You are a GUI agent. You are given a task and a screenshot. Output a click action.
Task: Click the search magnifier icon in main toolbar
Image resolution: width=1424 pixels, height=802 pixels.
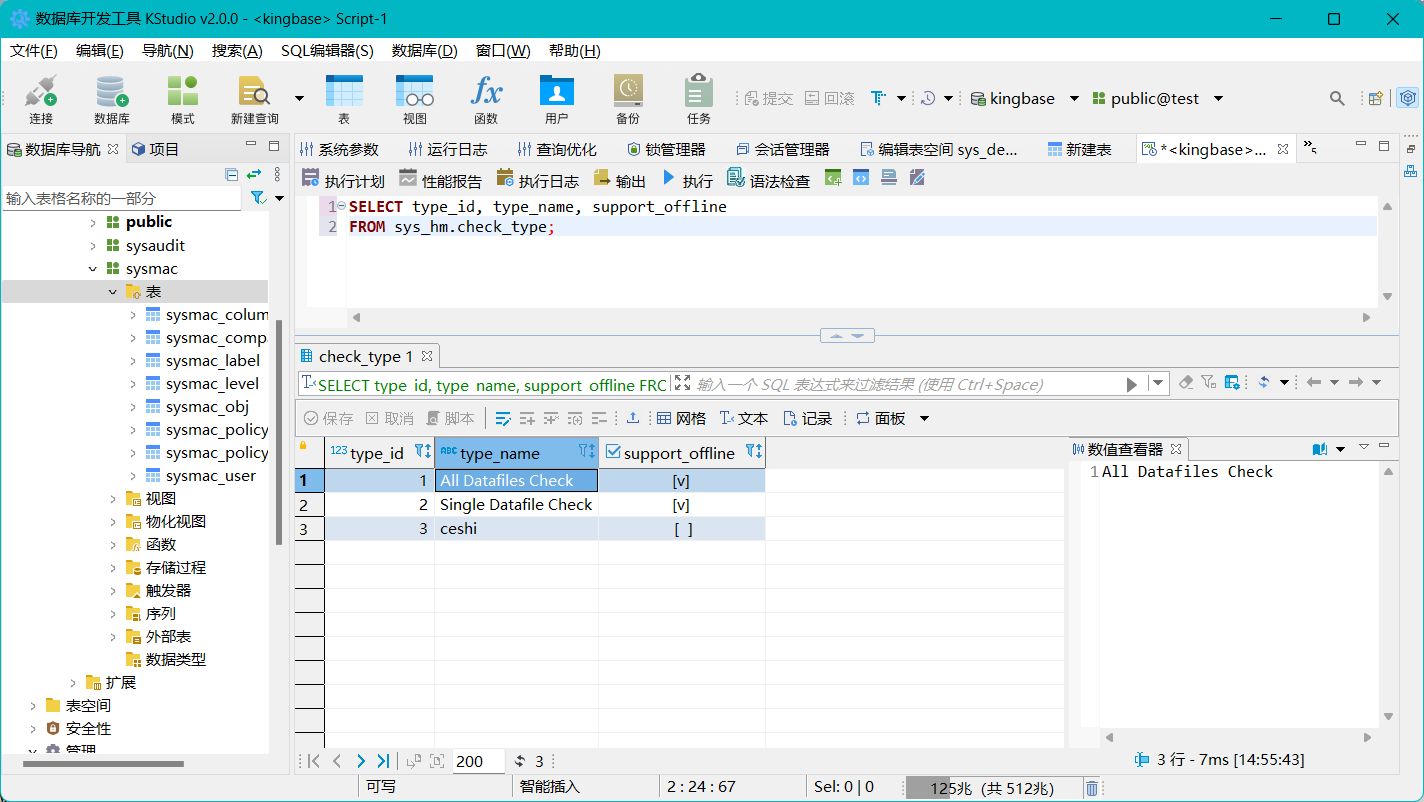point(1337,98)
